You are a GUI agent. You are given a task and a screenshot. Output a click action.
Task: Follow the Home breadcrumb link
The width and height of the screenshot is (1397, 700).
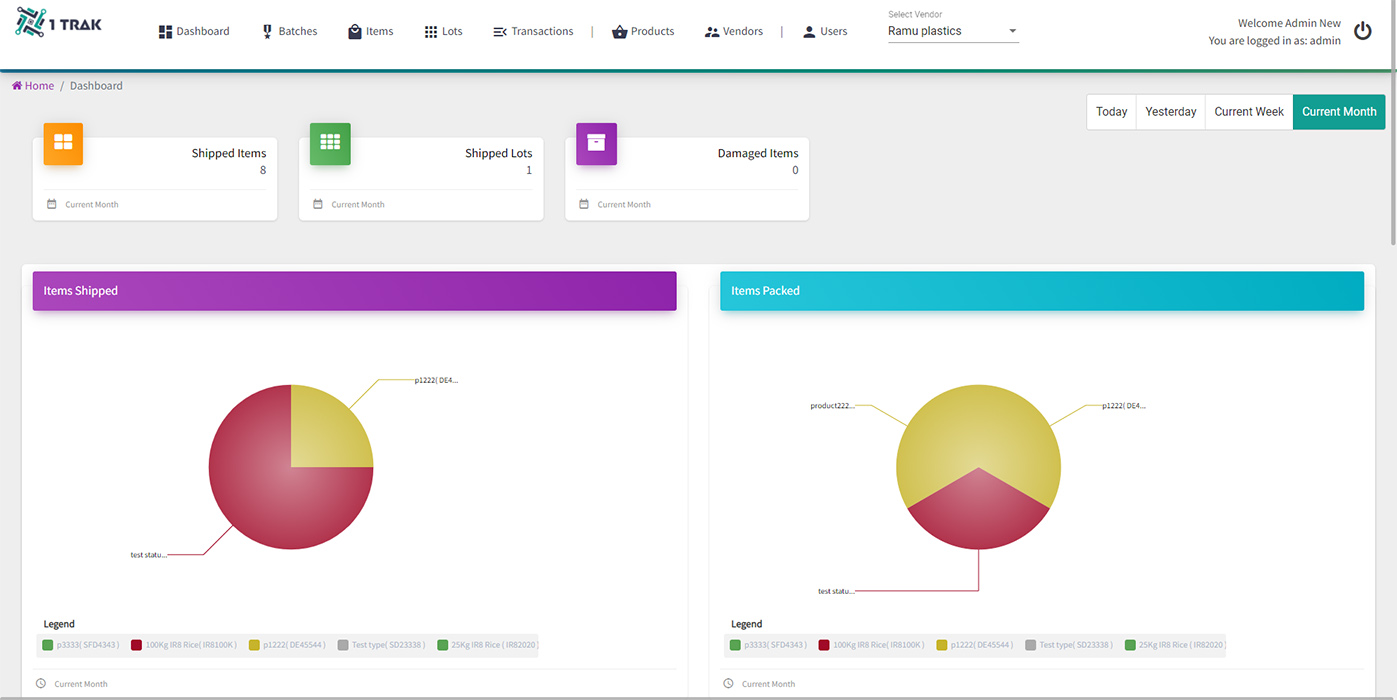pyautogui.click(x=33, y=86)
